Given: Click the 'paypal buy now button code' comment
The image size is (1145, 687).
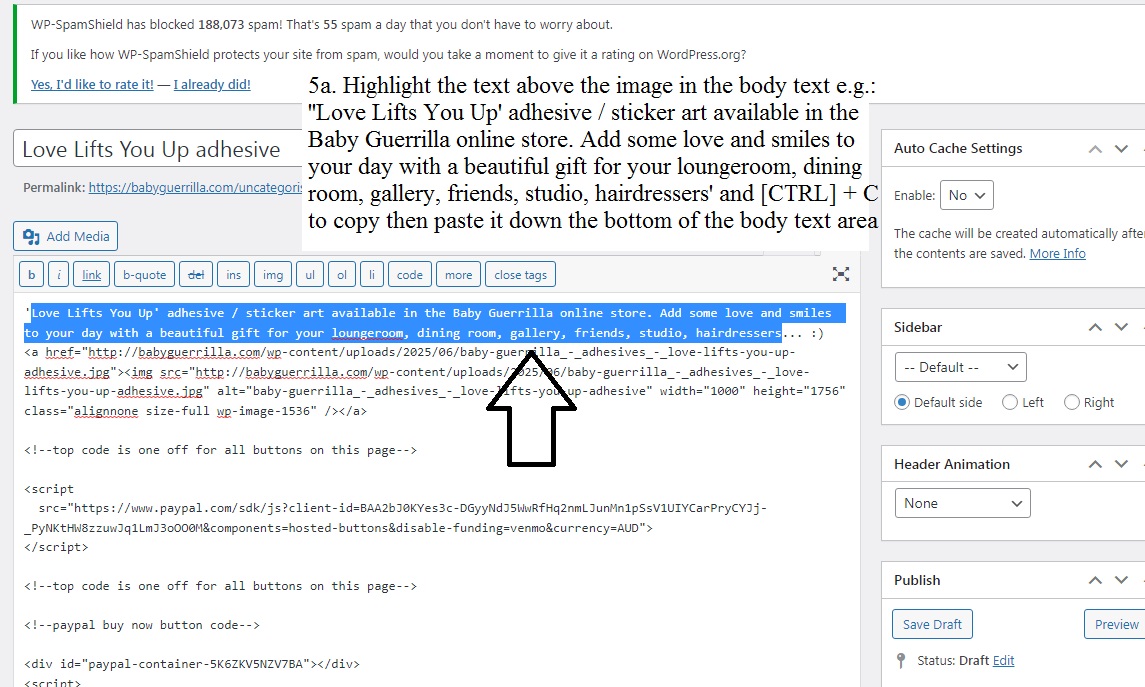Looking at the screenshot, I should (142, 625).
